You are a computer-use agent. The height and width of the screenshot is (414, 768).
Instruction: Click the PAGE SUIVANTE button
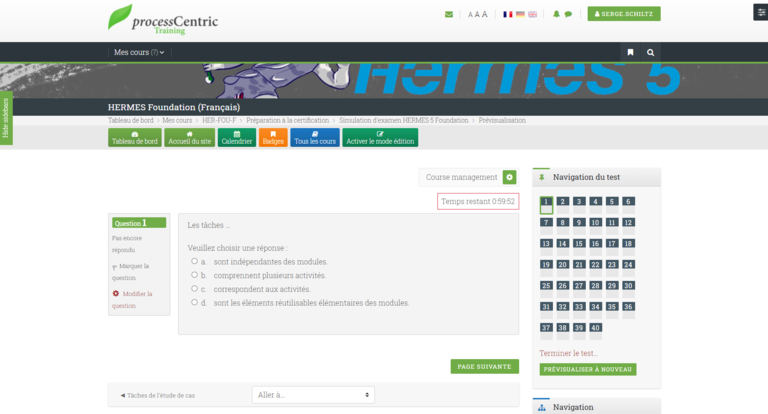point(484,366)
